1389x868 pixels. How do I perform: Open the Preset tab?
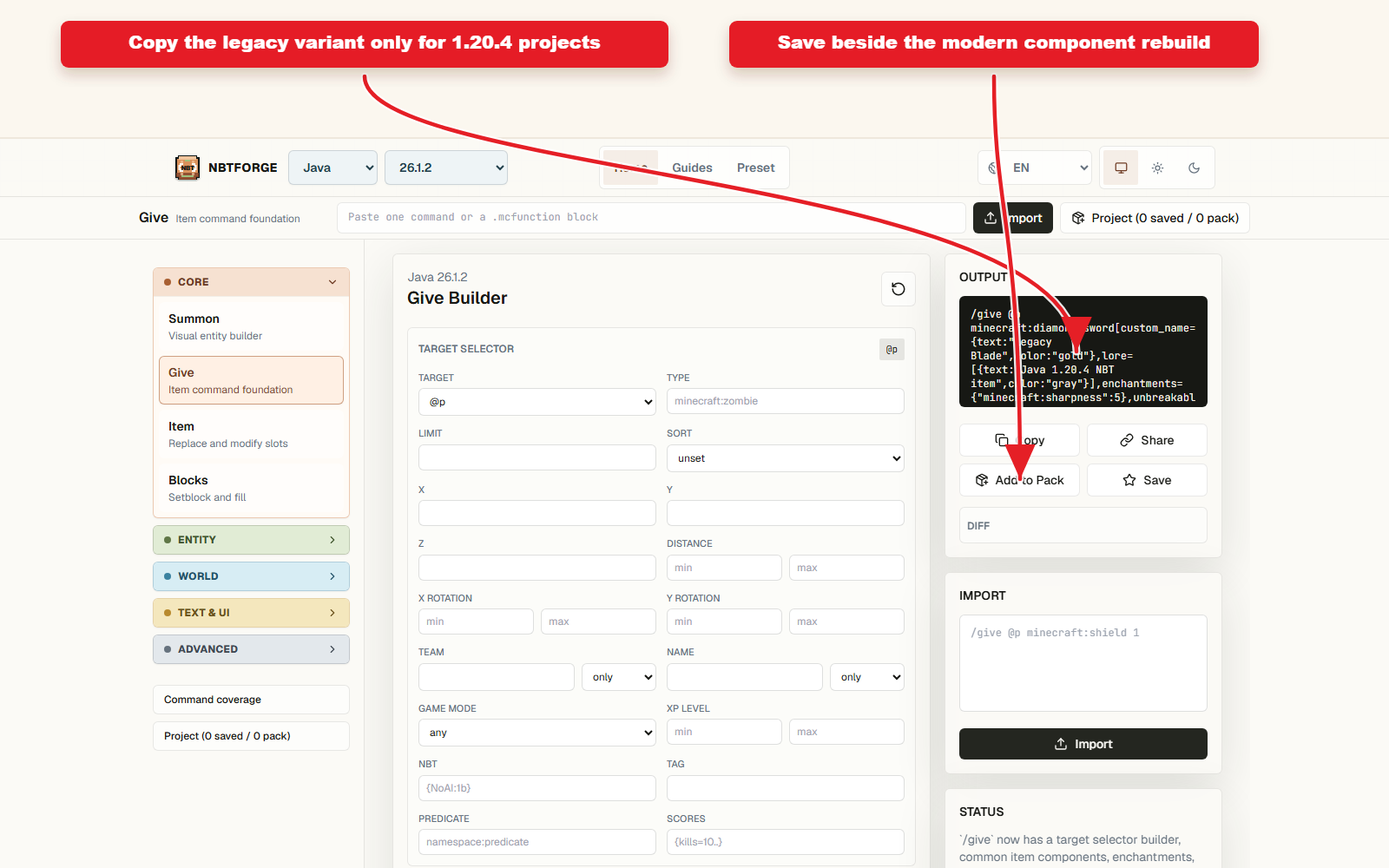pos(756,168)
